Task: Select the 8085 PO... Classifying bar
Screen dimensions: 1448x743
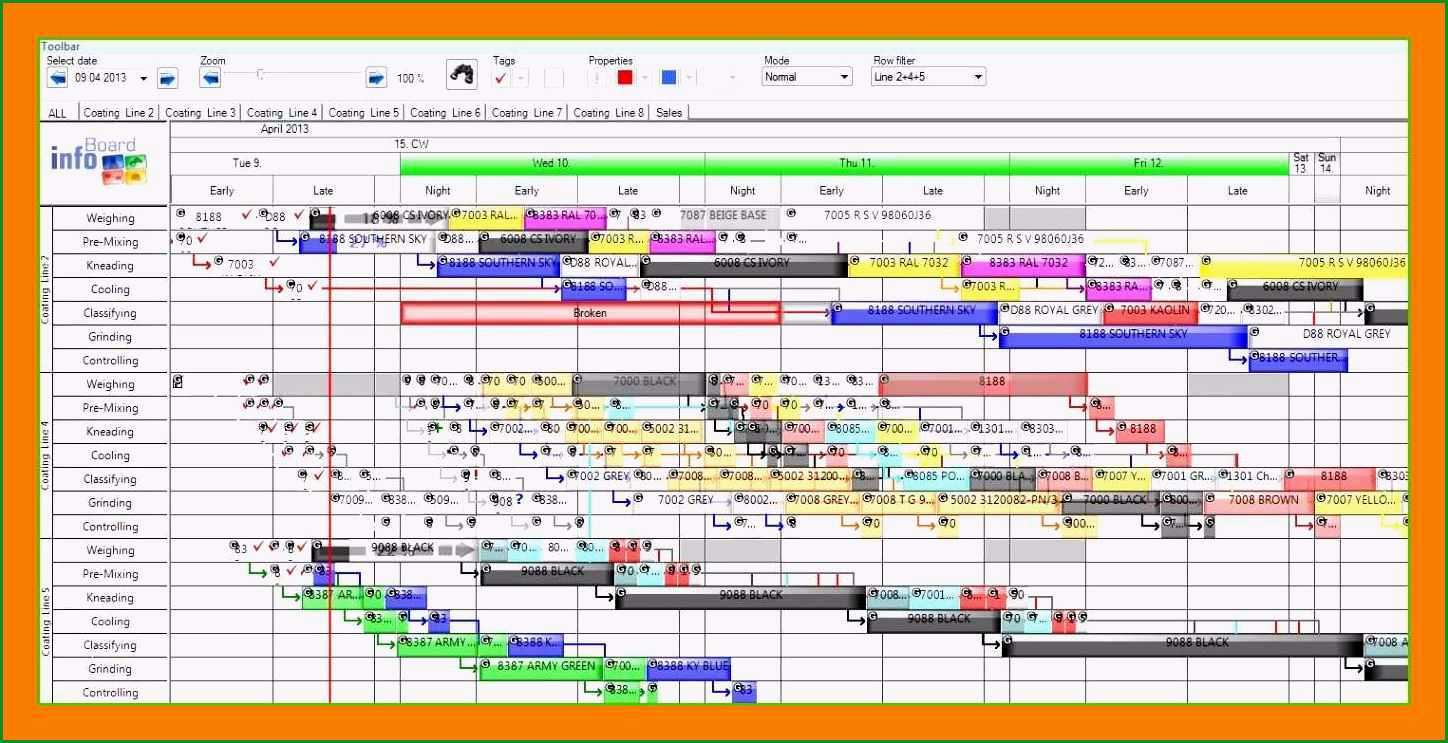Action: 935,478
